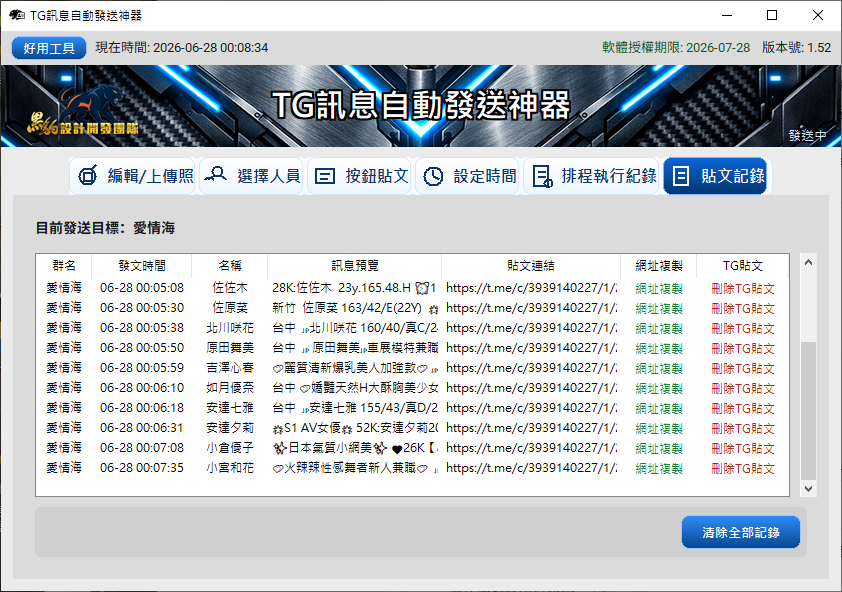Click the preview text 火辣辣性感舞者新人兼職

[x=350, y=468]
